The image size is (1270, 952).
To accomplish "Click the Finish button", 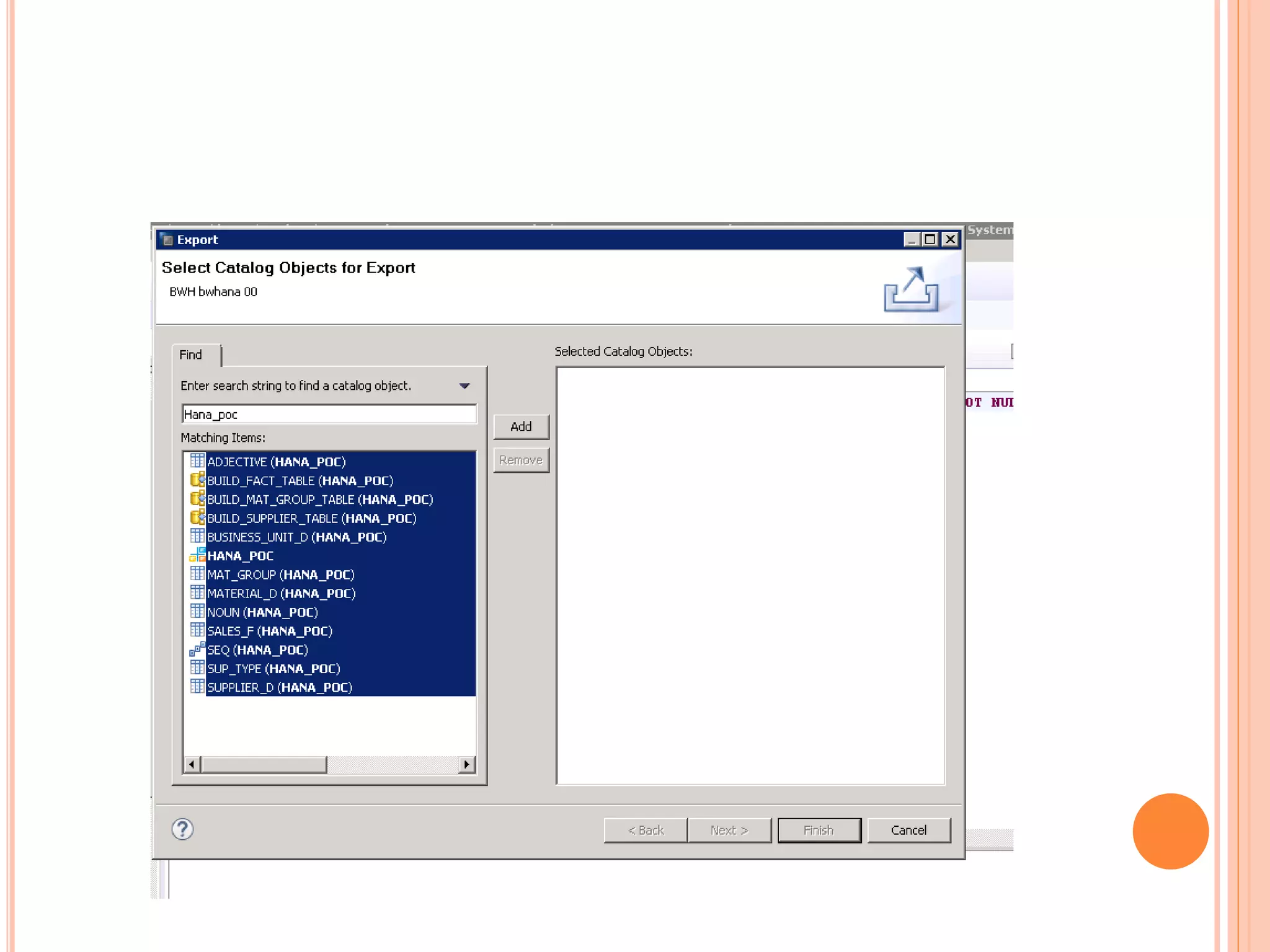I will coord(819,831).
